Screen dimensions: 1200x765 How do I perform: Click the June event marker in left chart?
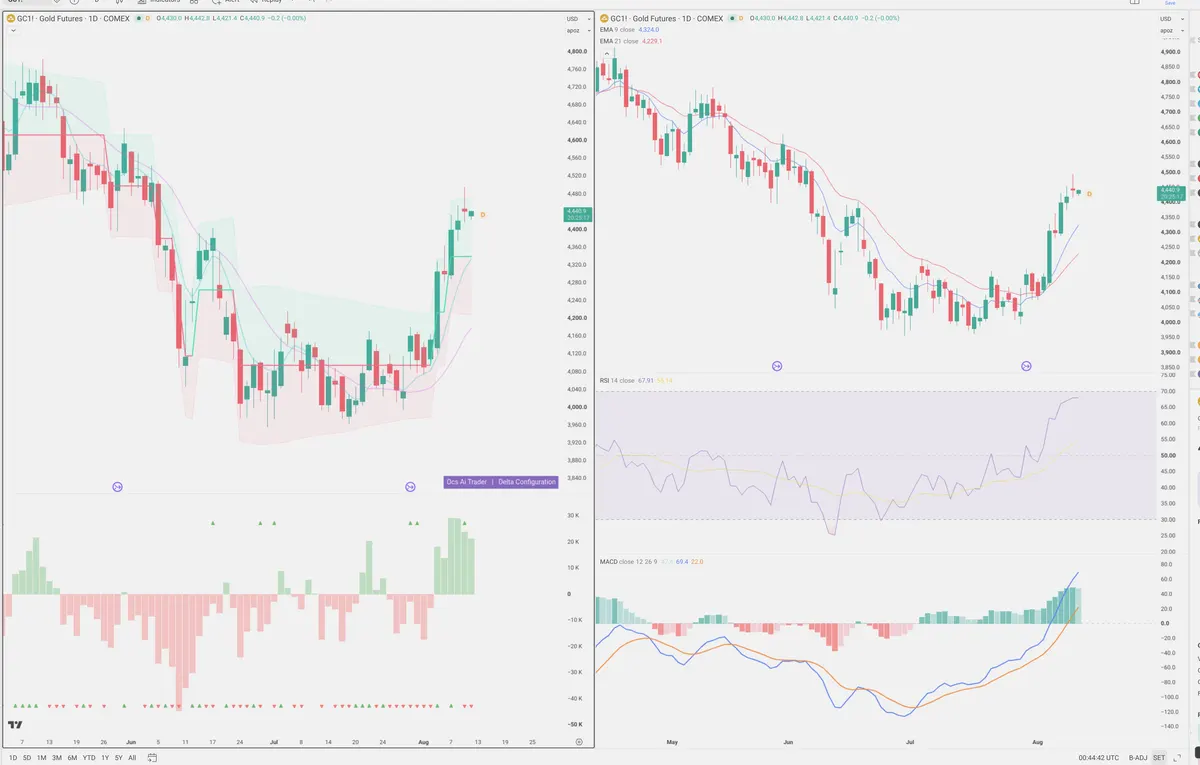[x=117, y=487]
